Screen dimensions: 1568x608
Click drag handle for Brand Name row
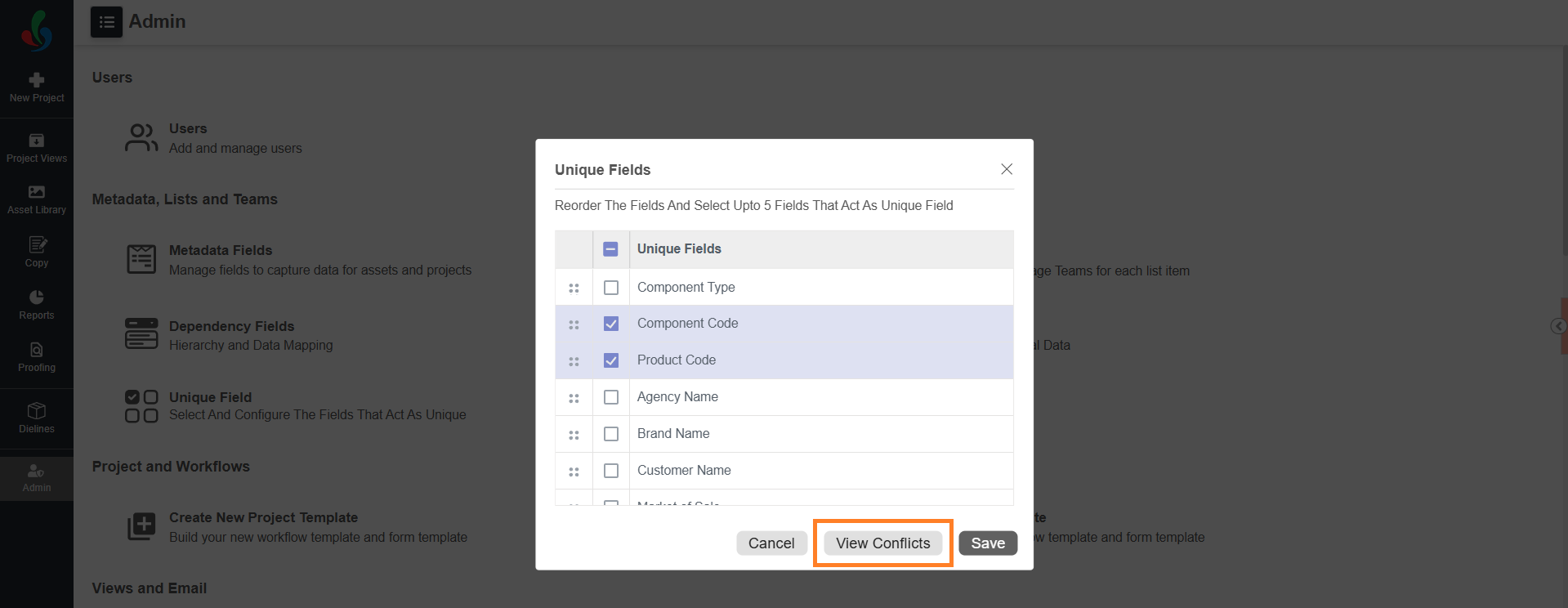coord(574,435)
